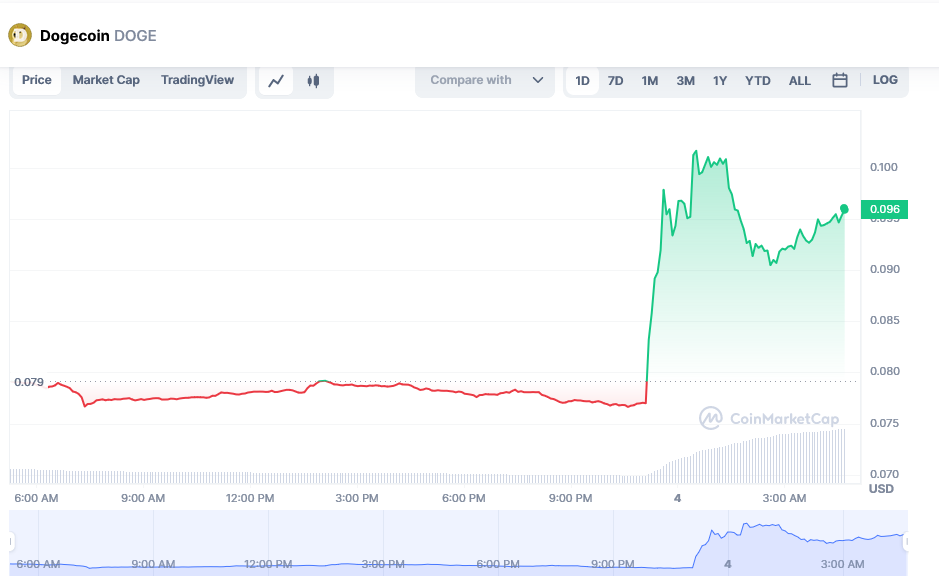Viewport: 939px width, 584px height.
Task: Click the 0.085 y-axis price label
Action: (x=885, y=320)
